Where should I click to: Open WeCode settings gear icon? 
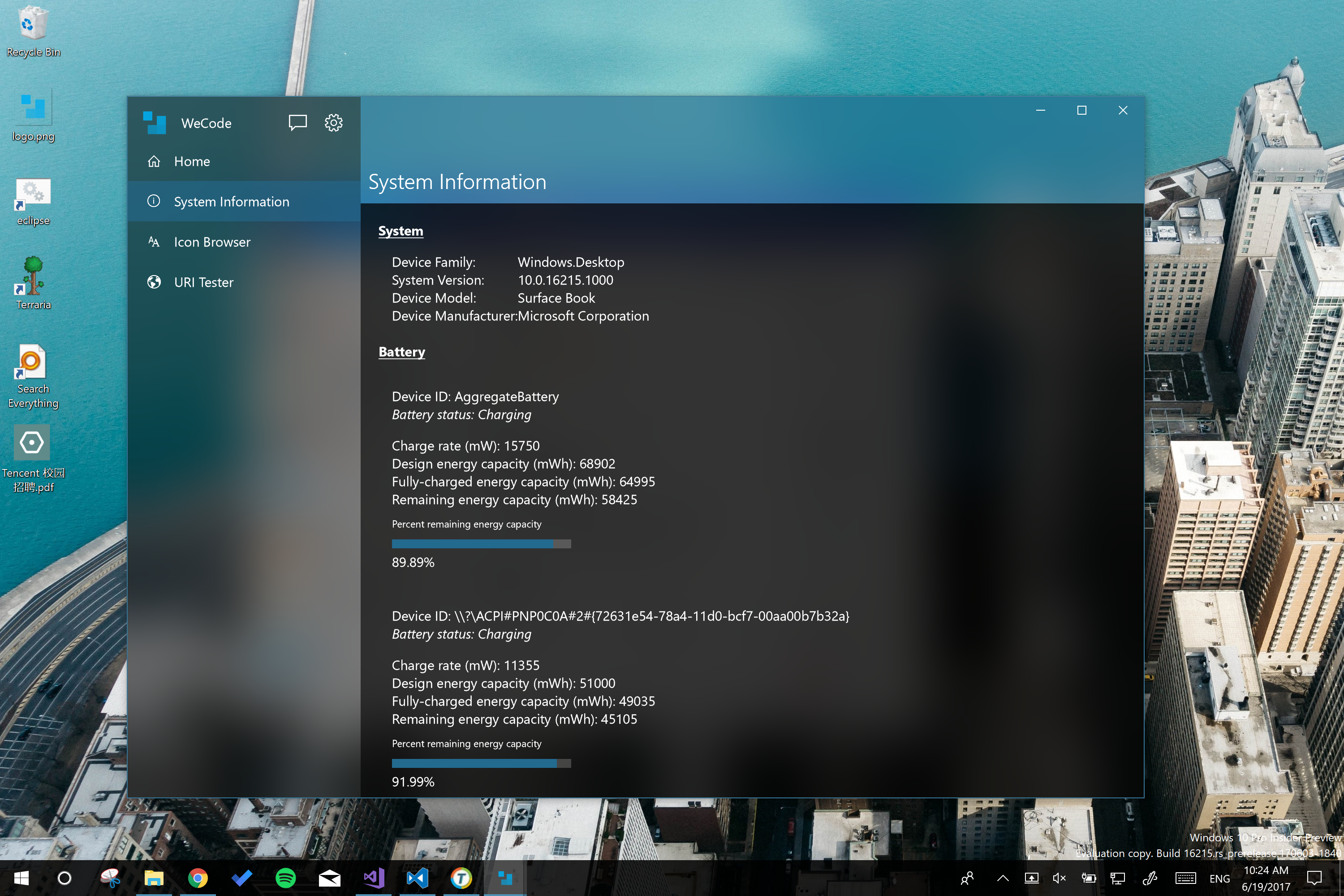pyautogui.click(x=334, y=122)
